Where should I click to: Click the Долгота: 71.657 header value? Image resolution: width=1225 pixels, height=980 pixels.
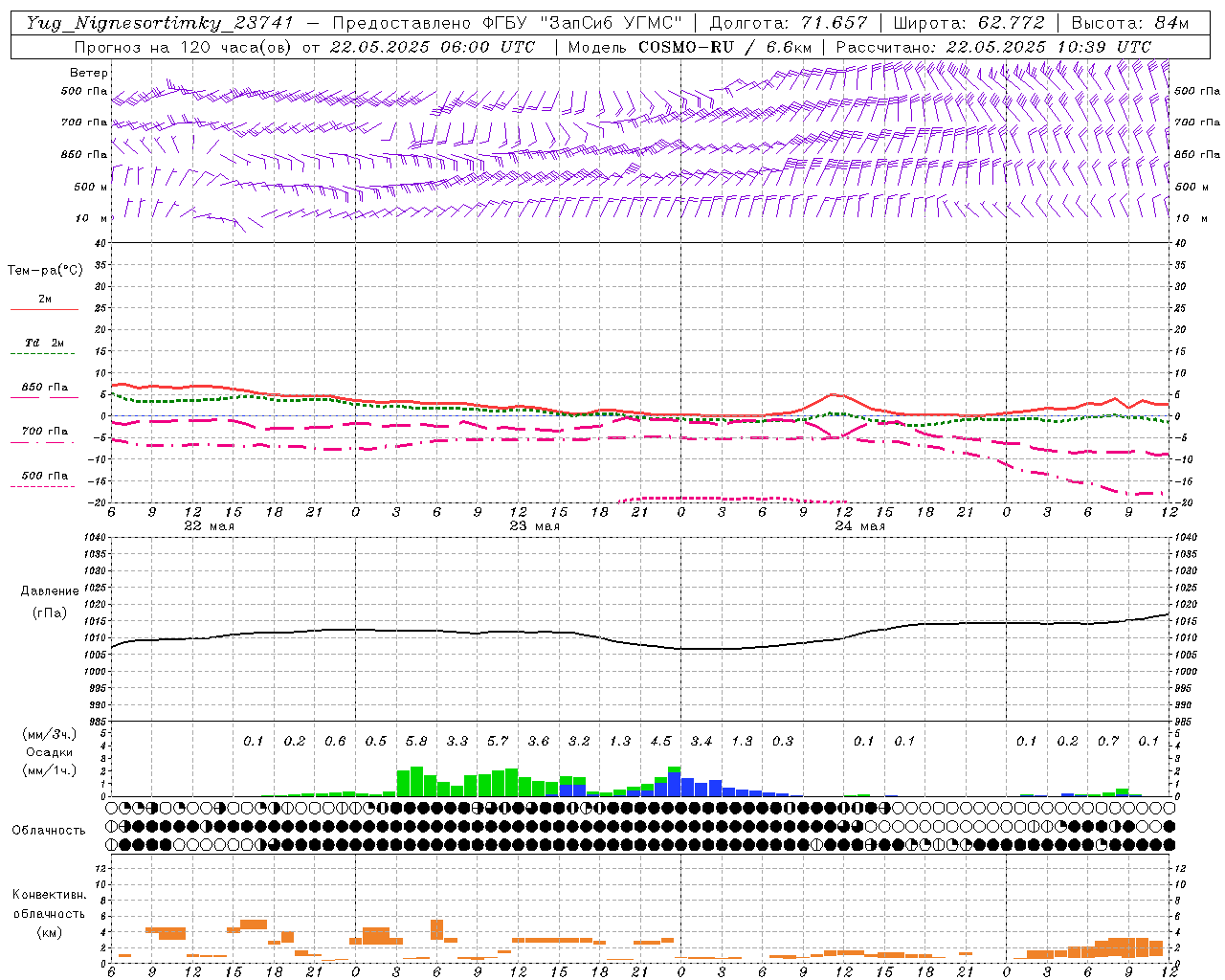tap(789, 23)
